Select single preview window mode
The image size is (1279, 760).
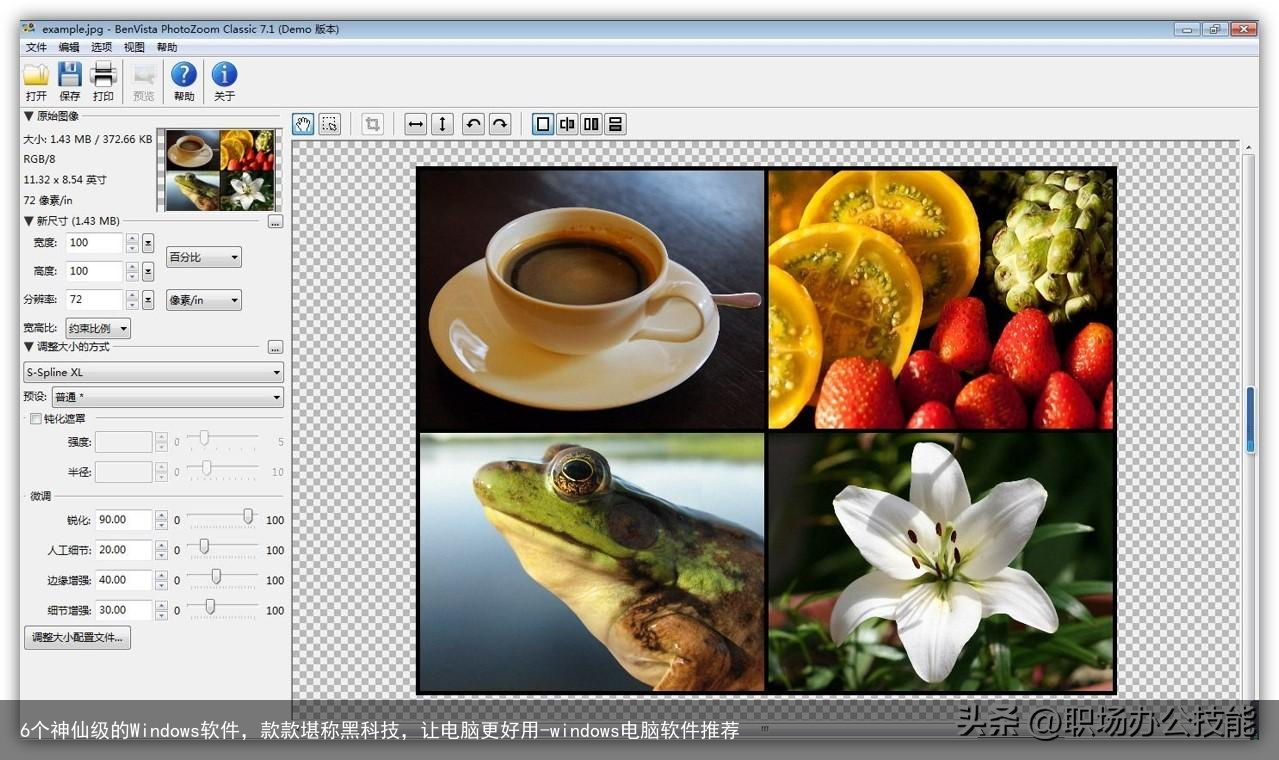coord(543,124)
